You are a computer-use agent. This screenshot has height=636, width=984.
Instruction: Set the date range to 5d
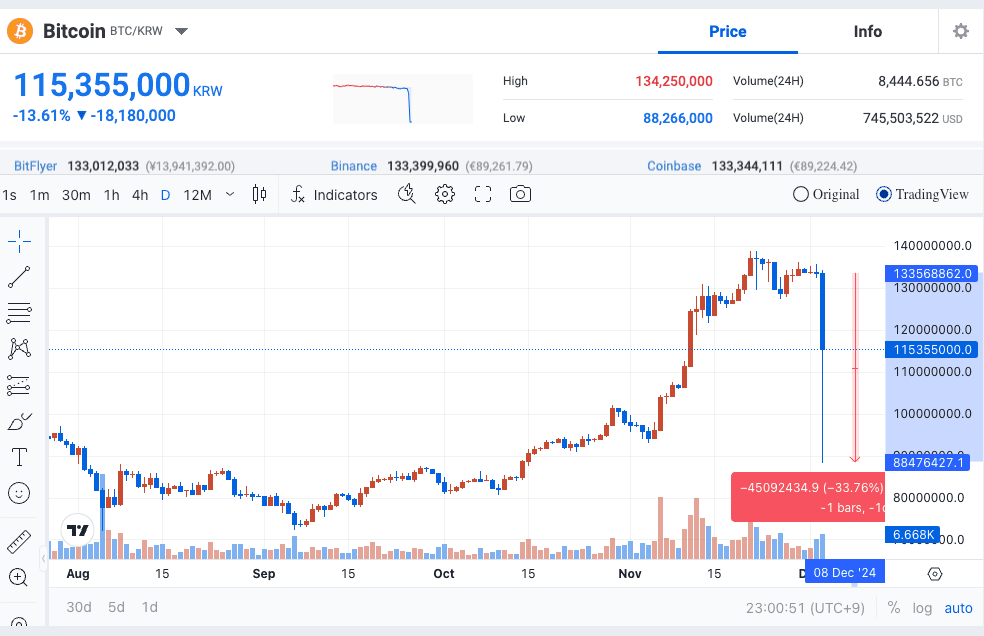116,607
